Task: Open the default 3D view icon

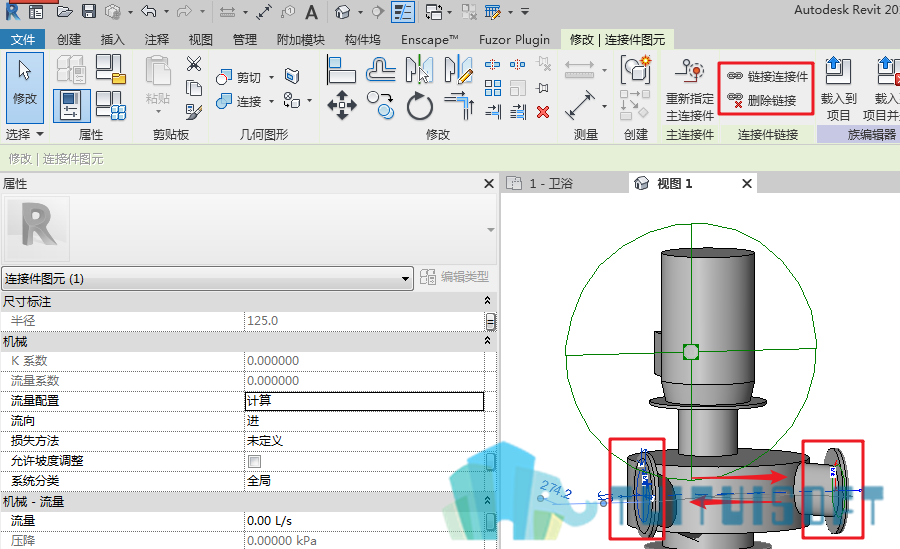Action: point(343,11)
